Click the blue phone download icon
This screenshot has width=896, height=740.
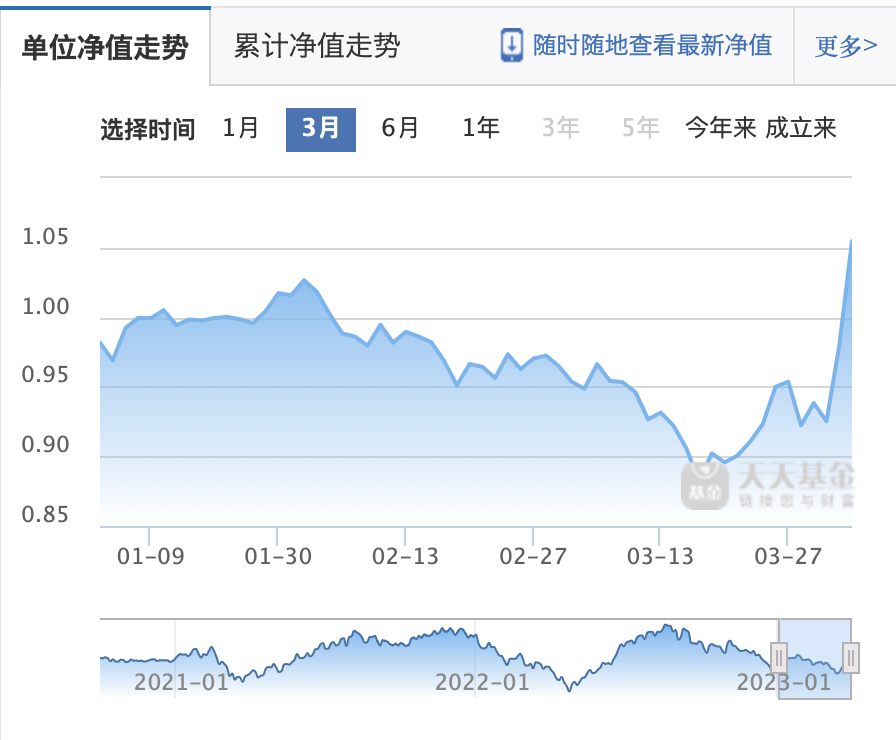(x=511, y=45)
